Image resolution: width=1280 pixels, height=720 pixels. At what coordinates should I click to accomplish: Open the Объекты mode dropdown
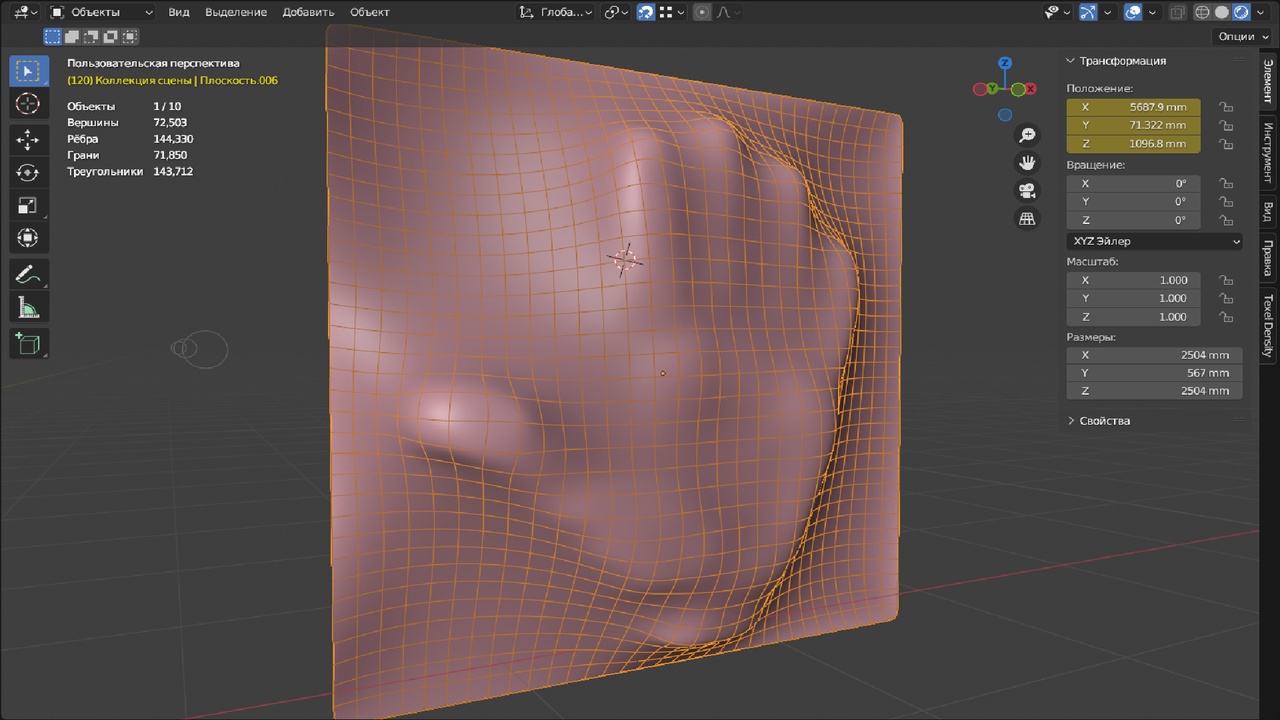click(102, 12)
